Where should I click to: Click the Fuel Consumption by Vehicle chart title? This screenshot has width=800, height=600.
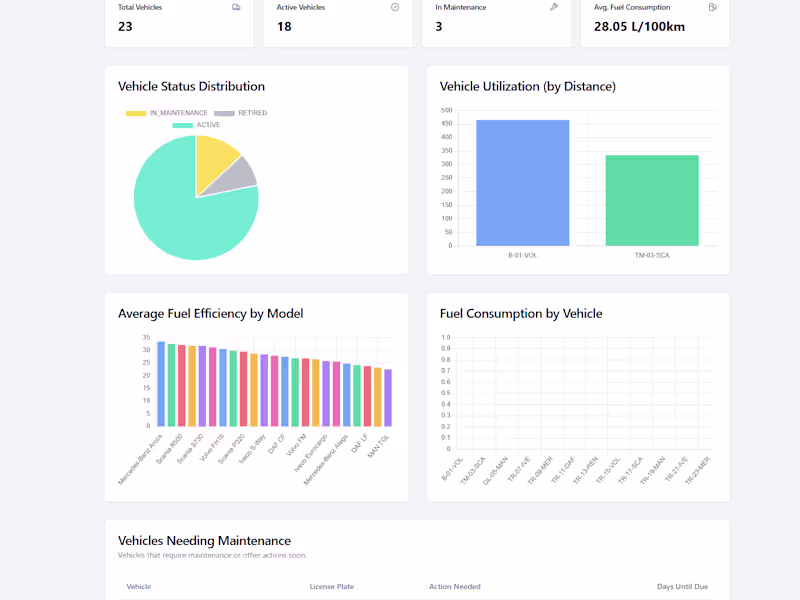point(521,313)
